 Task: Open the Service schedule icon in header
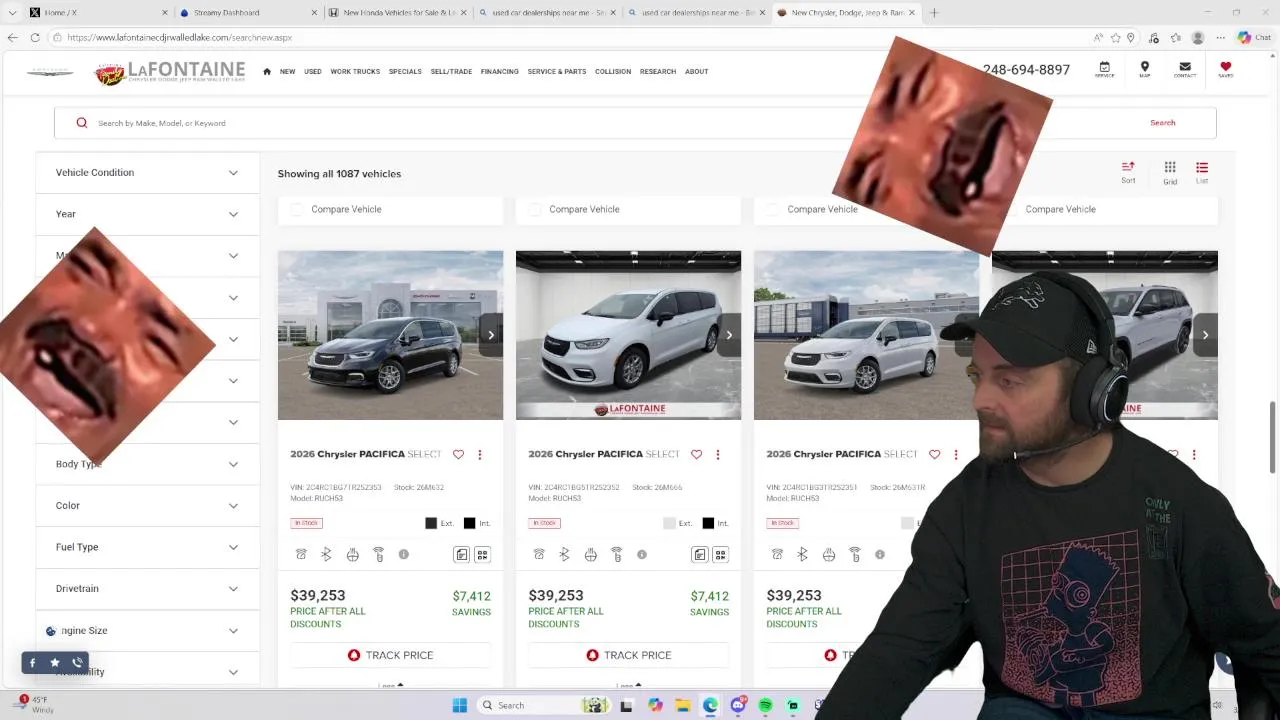coord(1104,69)
